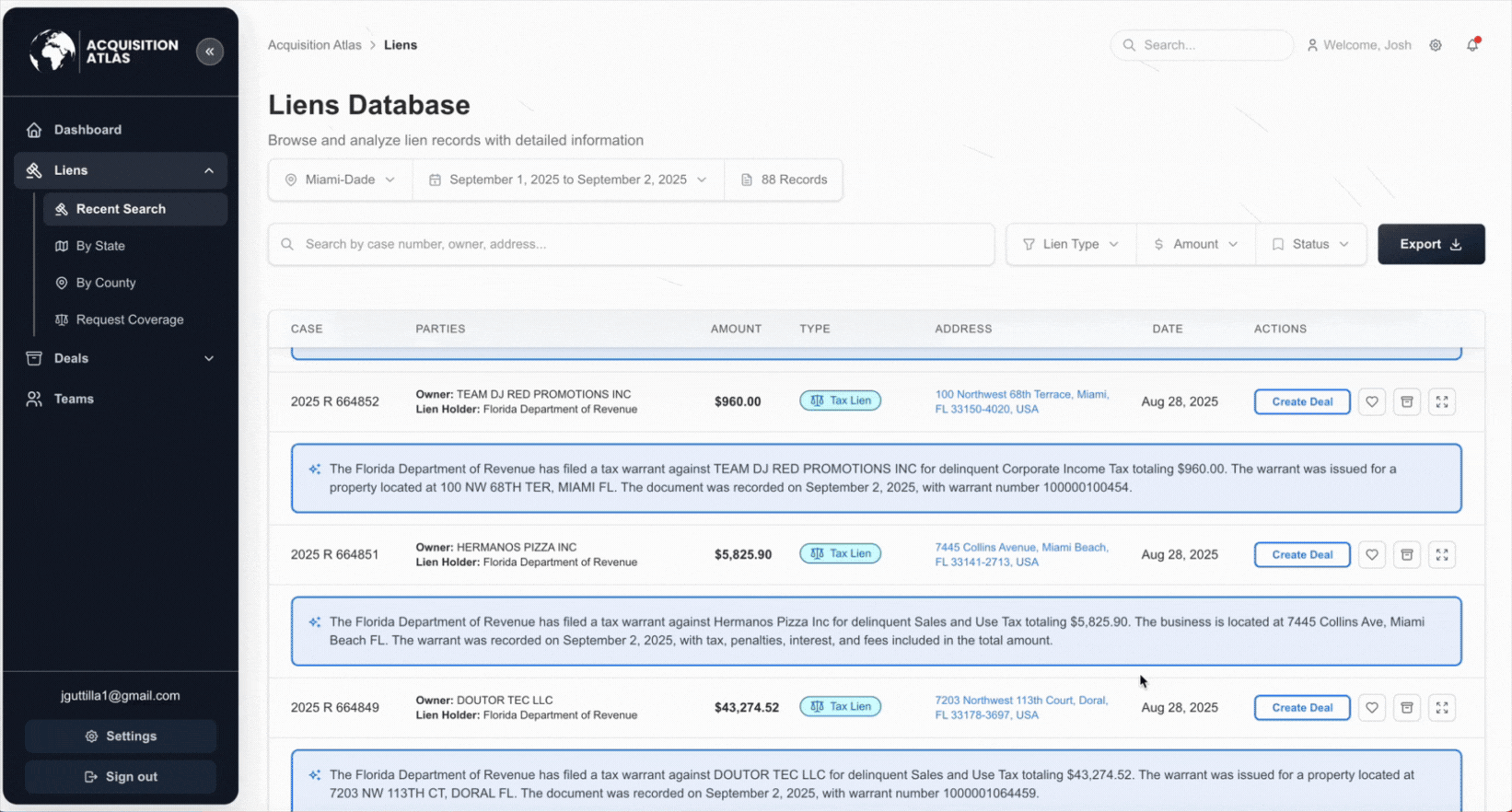The image size is (1512, 812).
Task: Expand the Deals section in sidebar
Action: [x=121, y=358]
